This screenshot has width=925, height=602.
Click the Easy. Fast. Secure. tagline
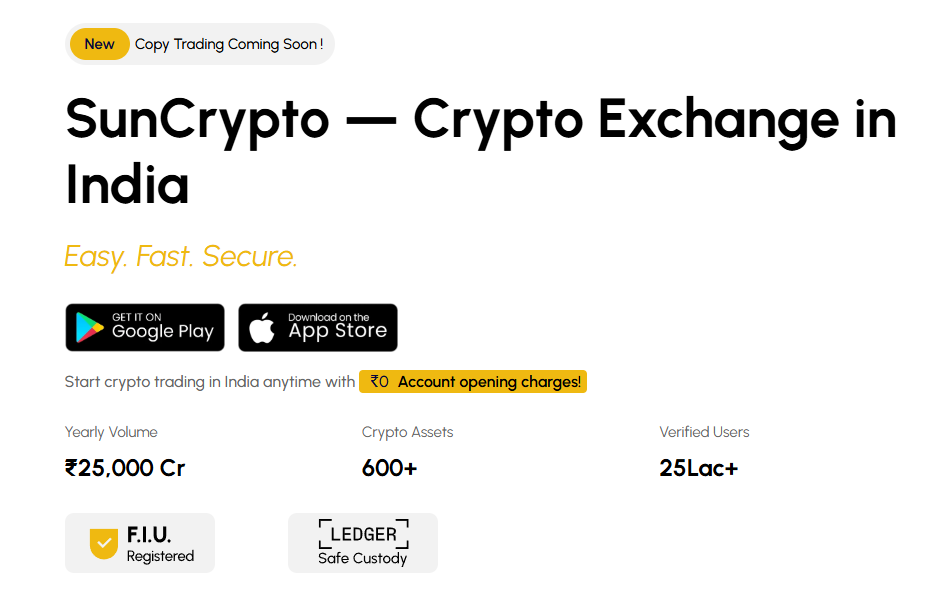[x=180, y=256]
